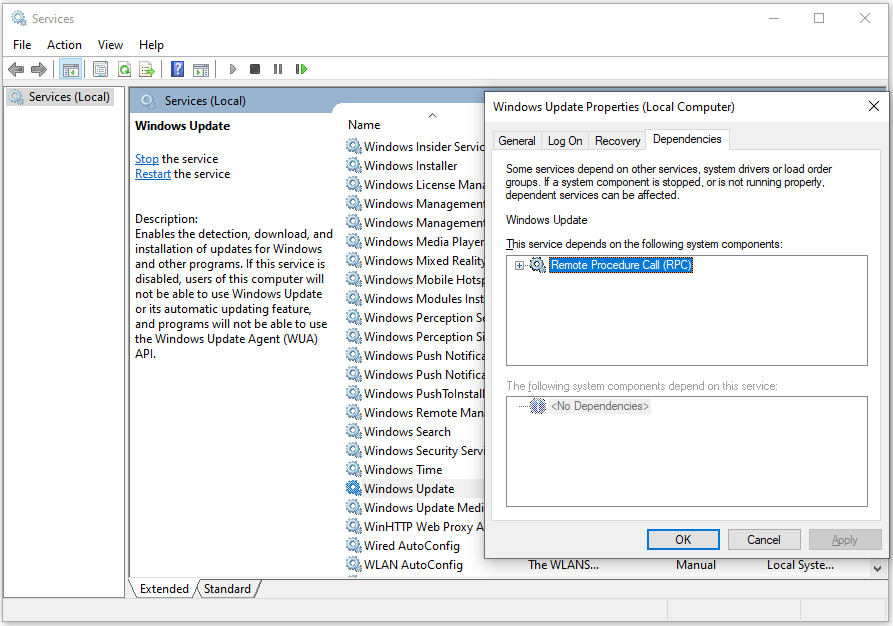Select the Windows Update Medic service row

point(415,508)
